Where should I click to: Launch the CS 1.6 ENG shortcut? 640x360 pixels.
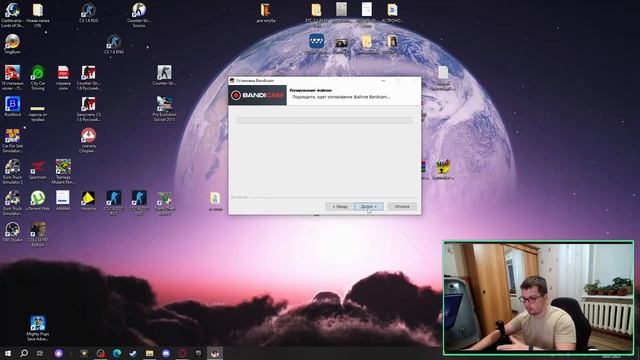(113, 44)
